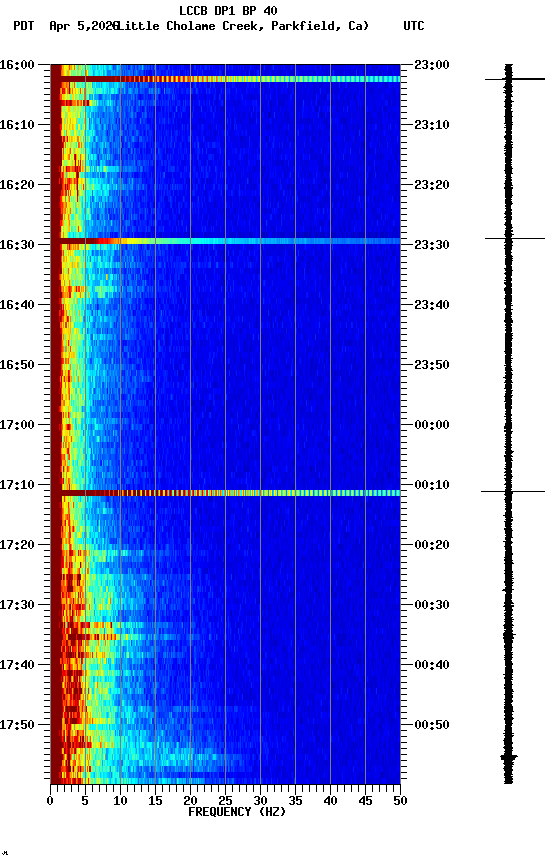Click the 17:30 PDT time label
552x864 pixels.
(x=17, y=605)
